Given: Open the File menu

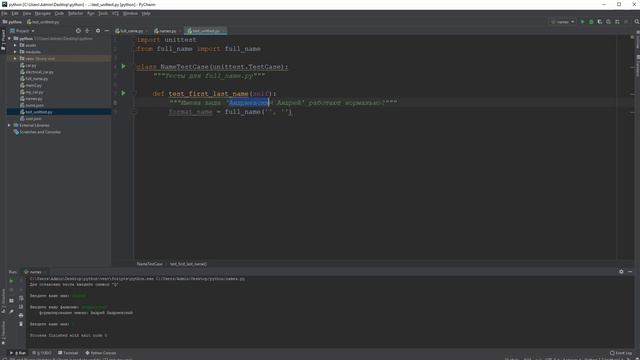Looking at the screenshot, I should 4,13.
